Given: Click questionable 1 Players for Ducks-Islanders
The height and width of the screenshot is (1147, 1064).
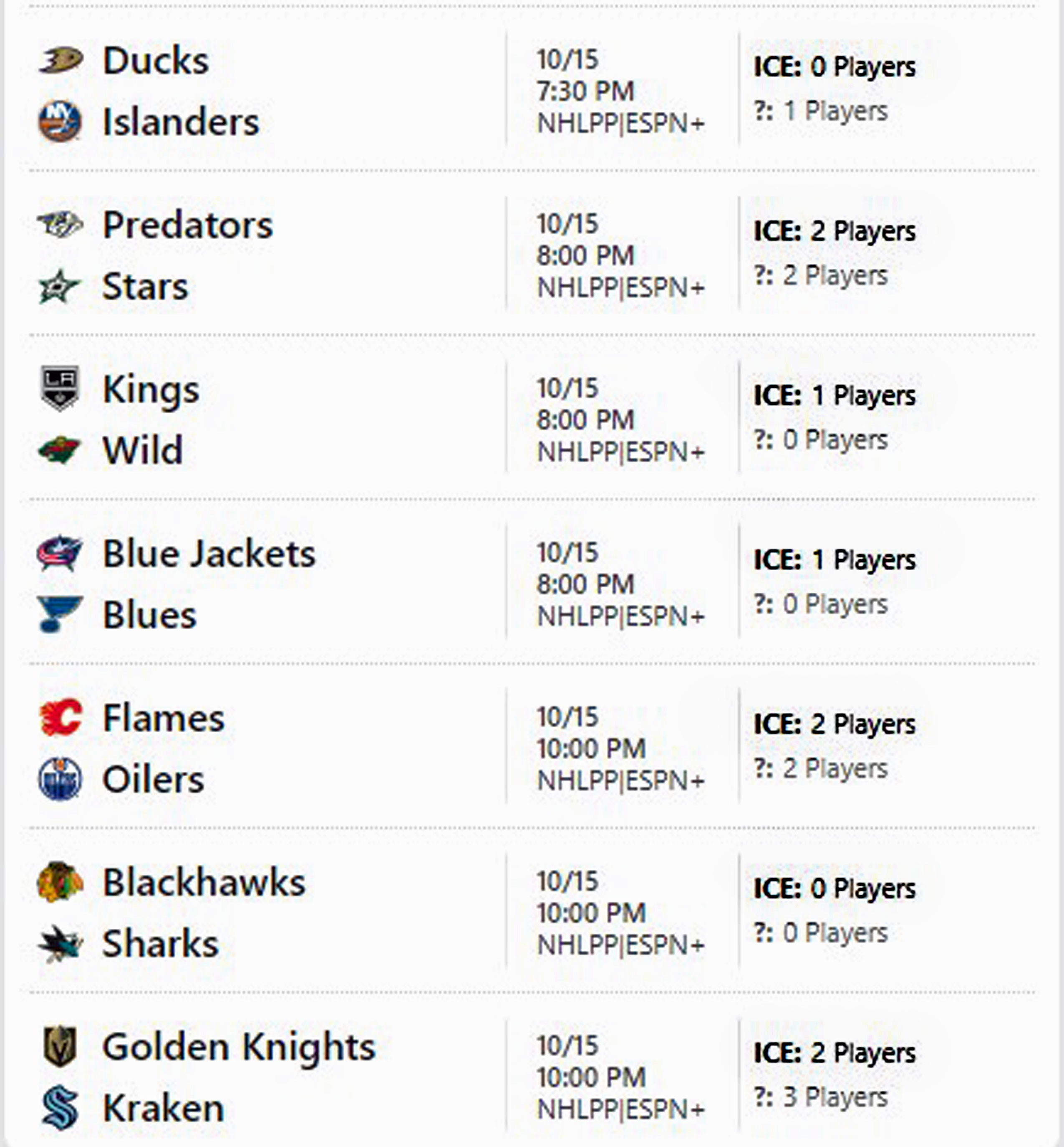Looking at the screenshot, I should point(821,111).
